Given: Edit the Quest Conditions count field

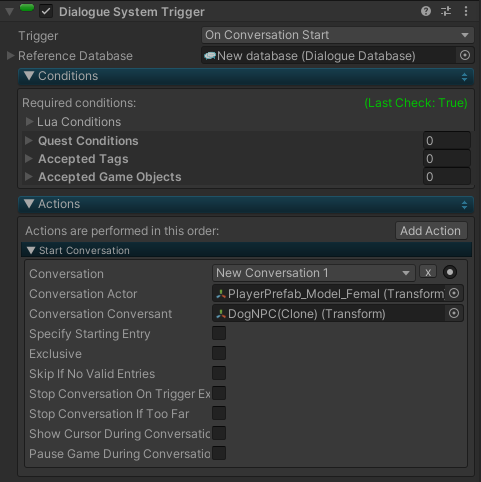Looking at the screenshot, I should point(447,140).
